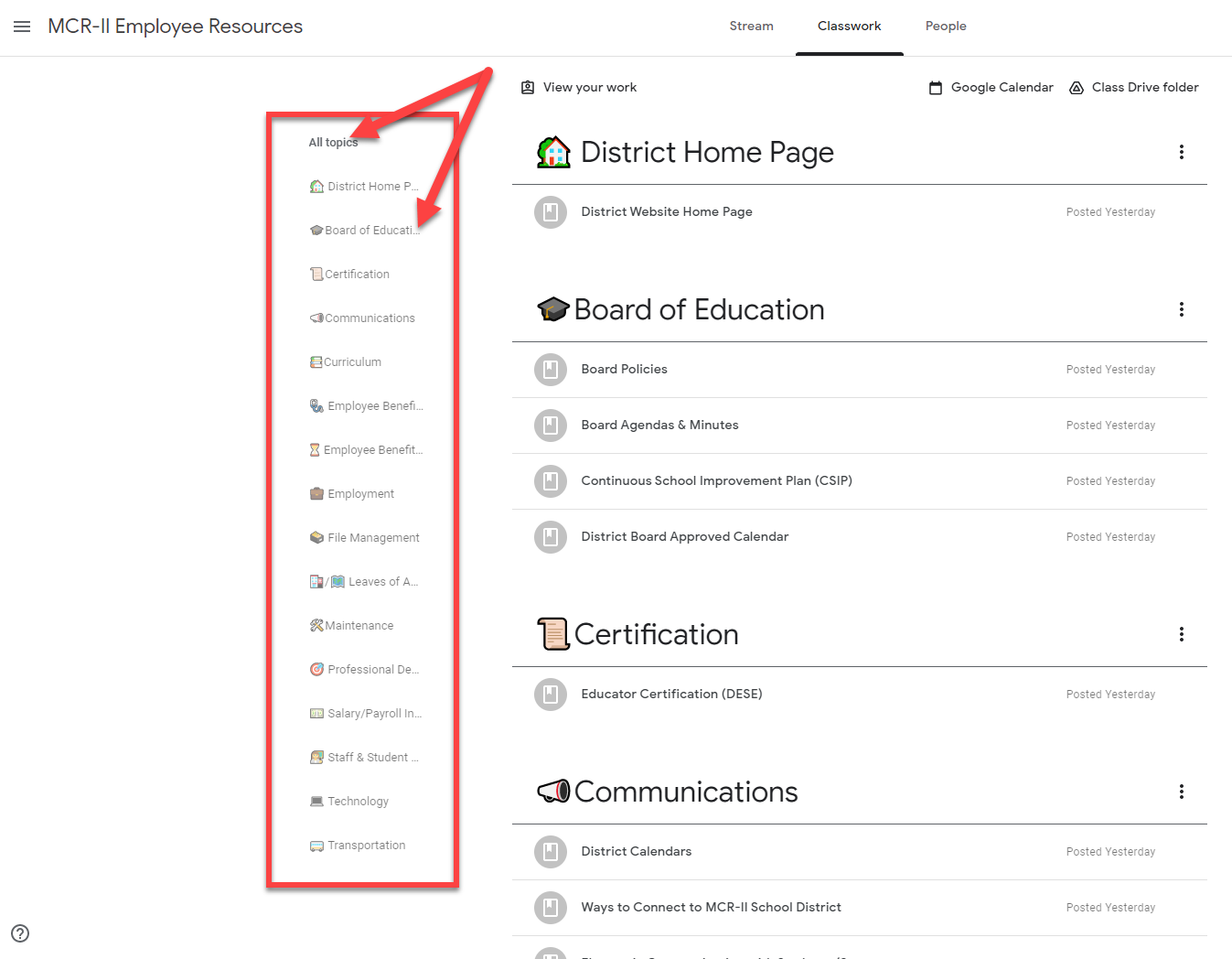Image resolution: width=1232 pixels, height=959 pixels.
Task: Open Board Agendas & Minutes
Action: (659, 425)
